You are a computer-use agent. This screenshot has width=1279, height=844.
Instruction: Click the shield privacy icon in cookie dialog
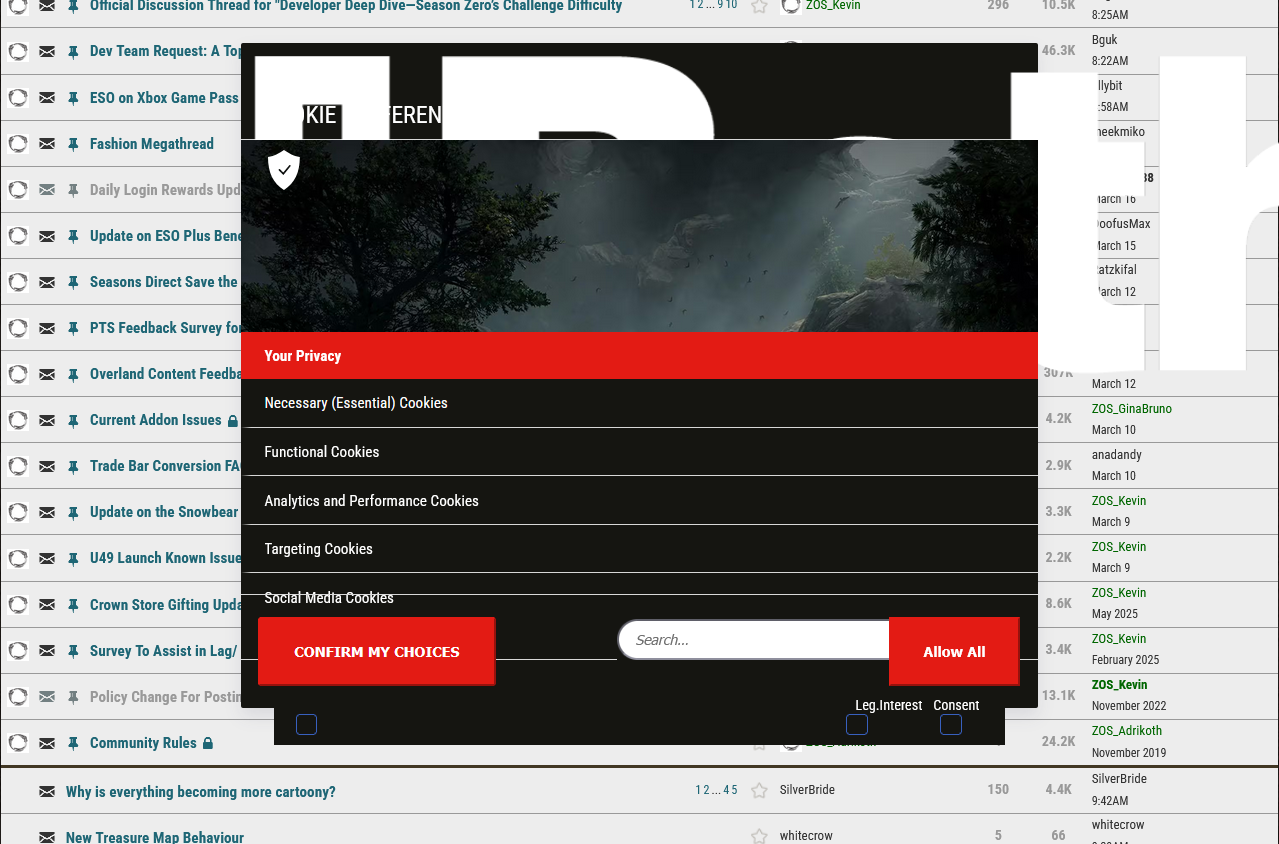point(284,170)
